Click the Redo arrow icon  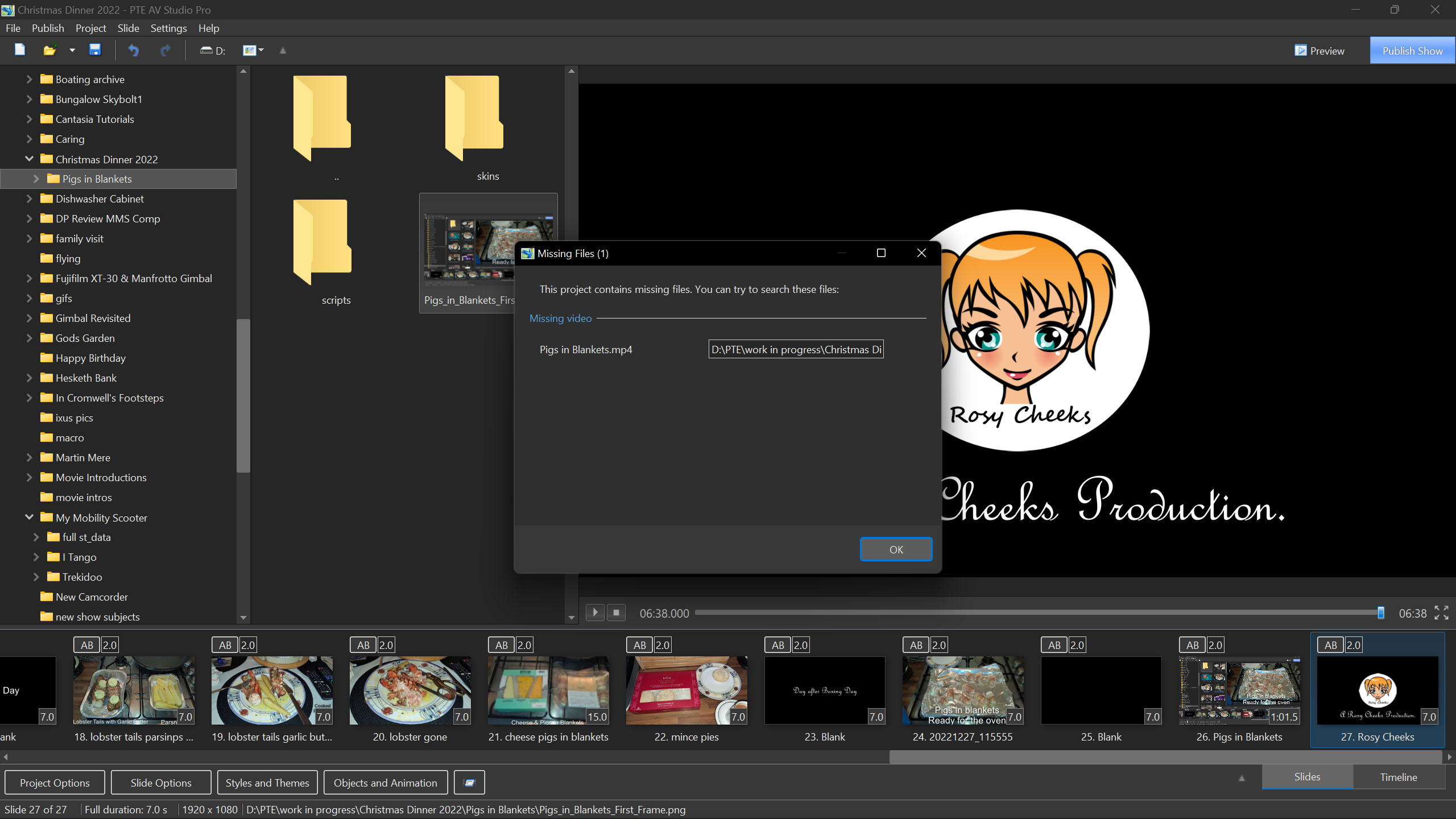point(165,50)
